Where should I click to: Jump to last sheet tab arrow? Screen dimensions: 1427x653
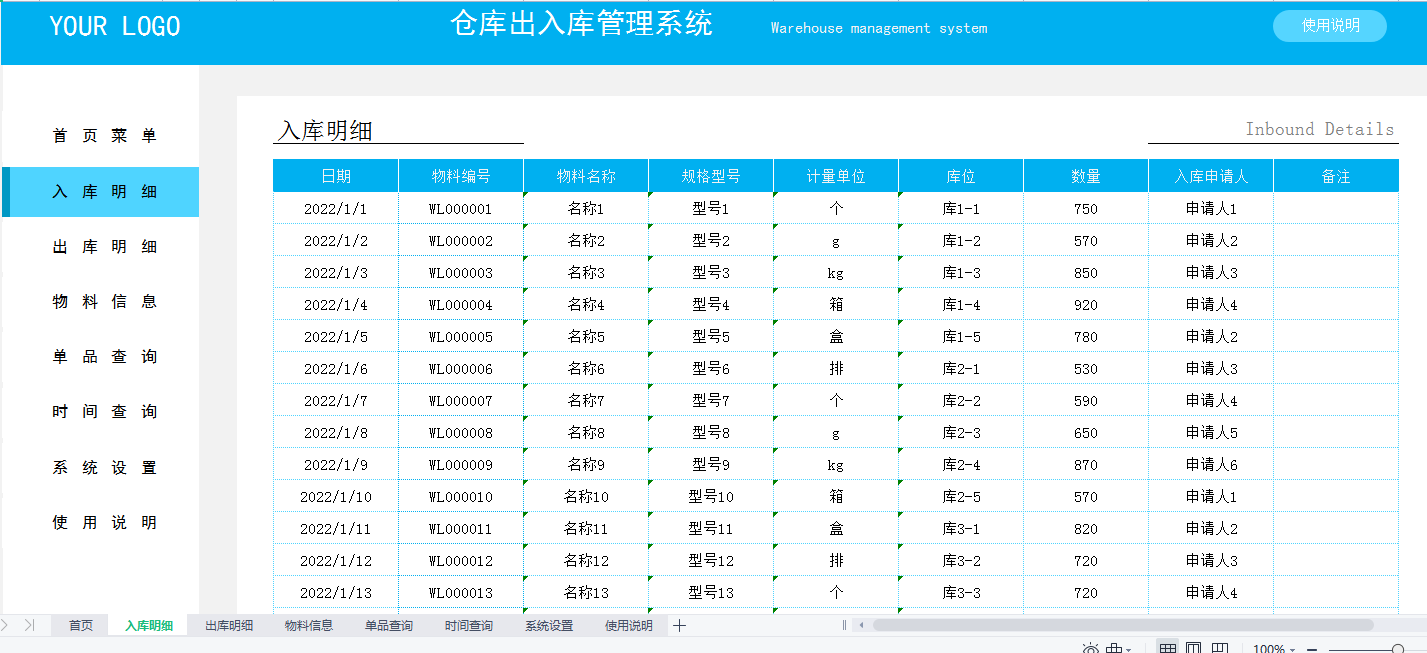(29, 626)
